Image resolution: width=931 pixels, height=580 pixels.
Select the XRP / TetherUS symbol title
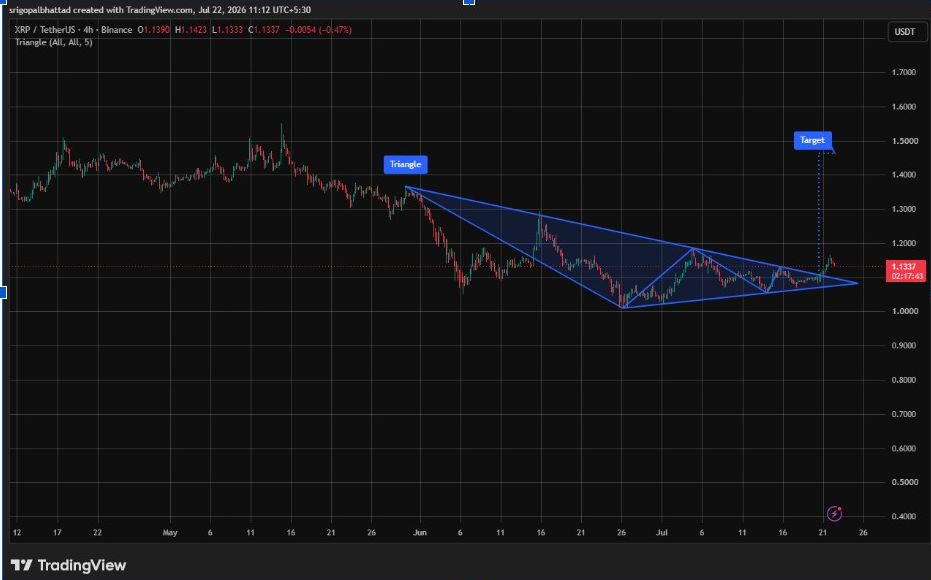[43, 30]
